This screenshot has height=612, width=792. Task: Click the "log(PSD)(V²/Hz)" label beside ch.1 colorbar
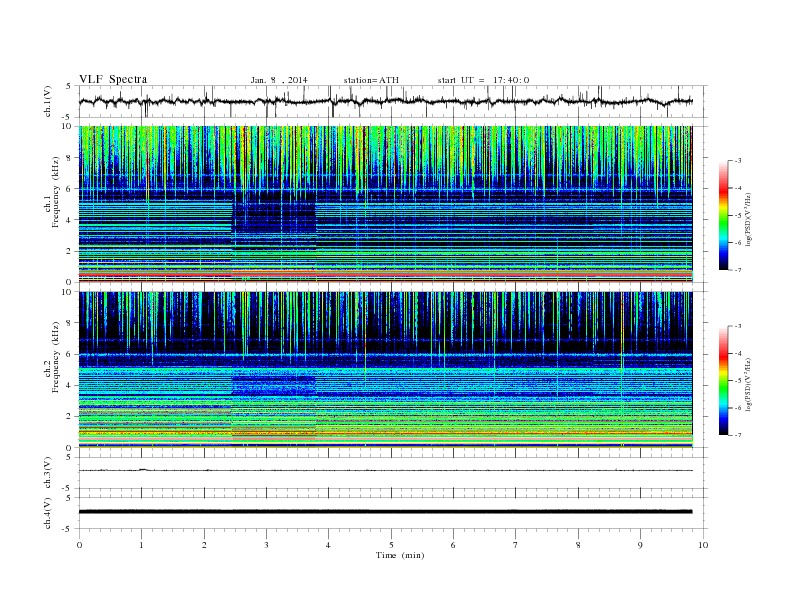(749, 218)
